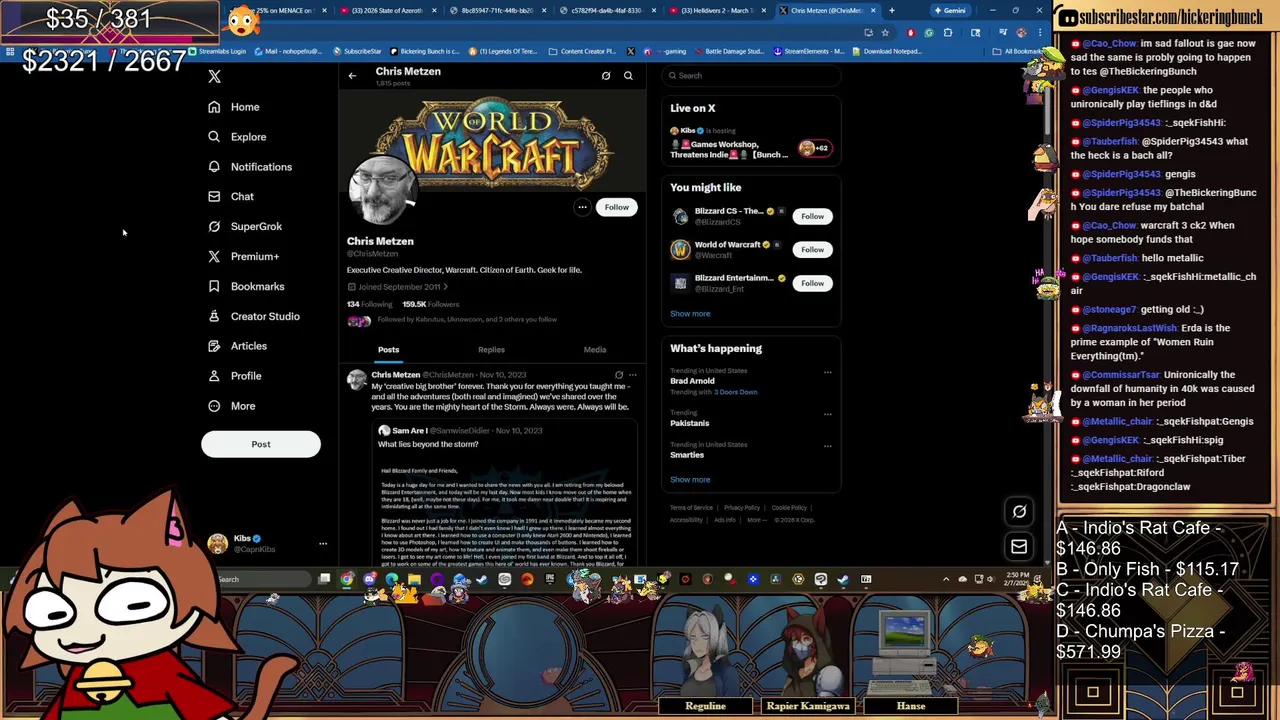Show more under What's happening

coord(690,480)
